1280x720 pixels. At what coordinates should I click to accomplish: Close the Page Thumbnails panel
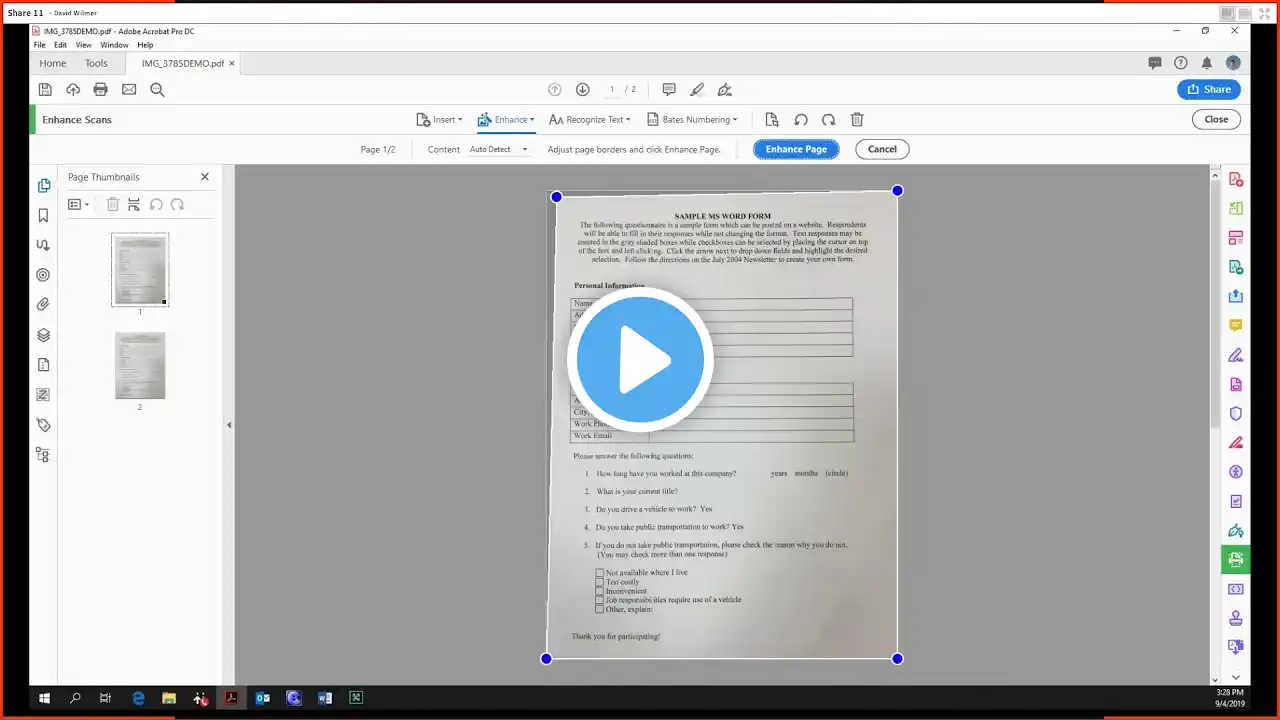[x=205, y=177]
